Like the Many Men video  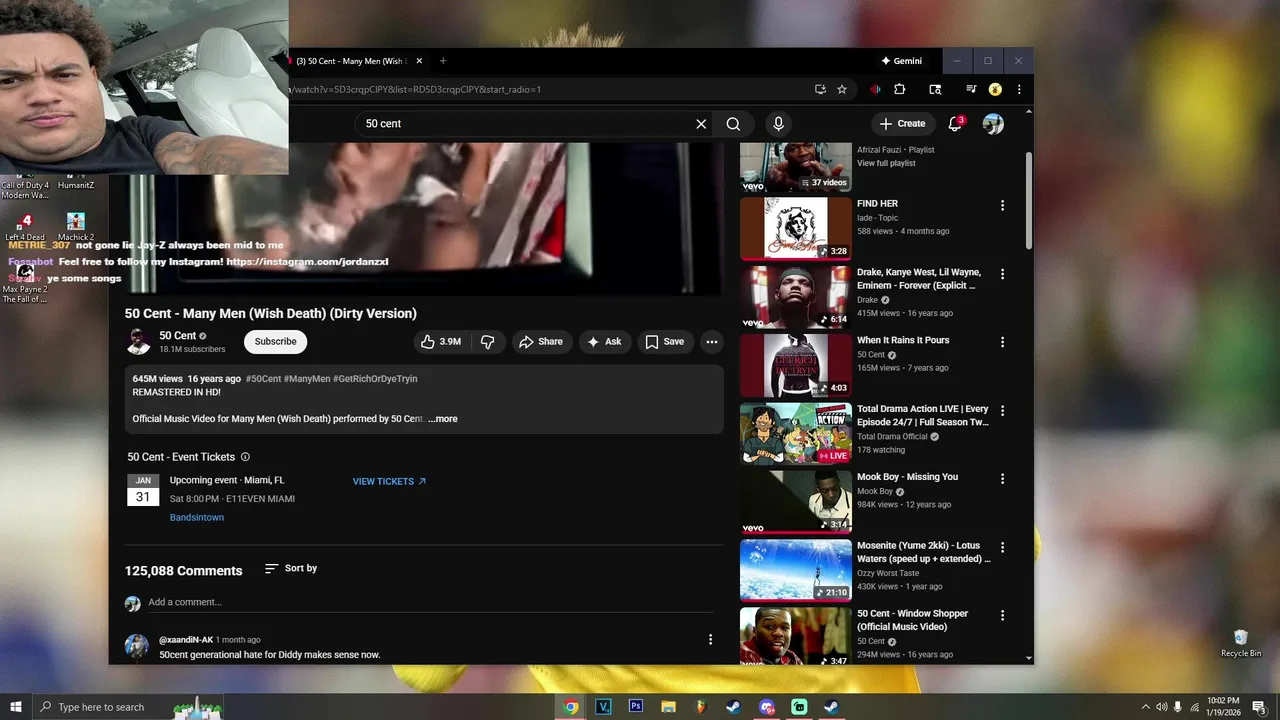441,342
